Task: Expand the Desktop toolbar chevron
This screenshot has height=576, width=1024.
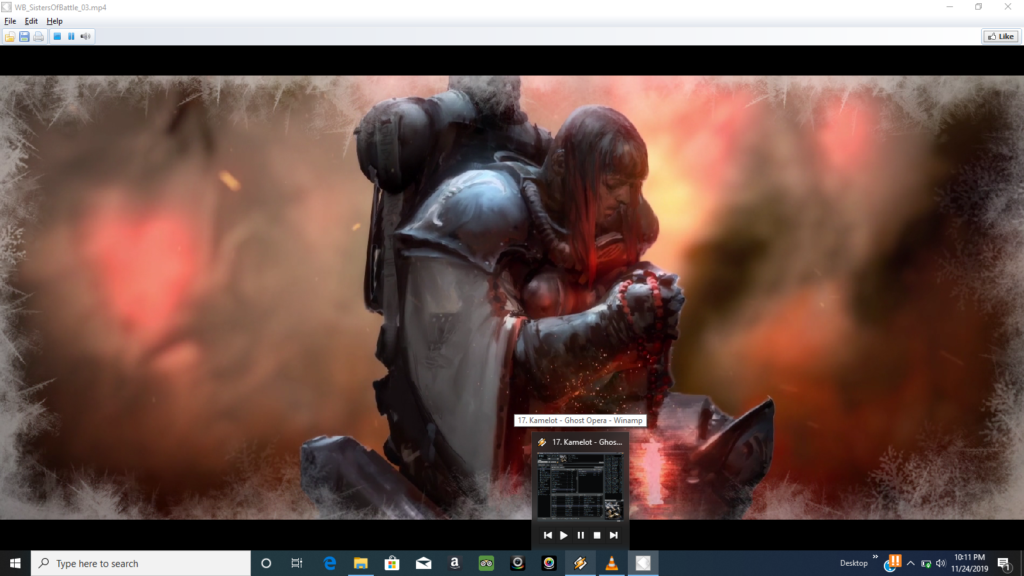Action: [875, 557]
